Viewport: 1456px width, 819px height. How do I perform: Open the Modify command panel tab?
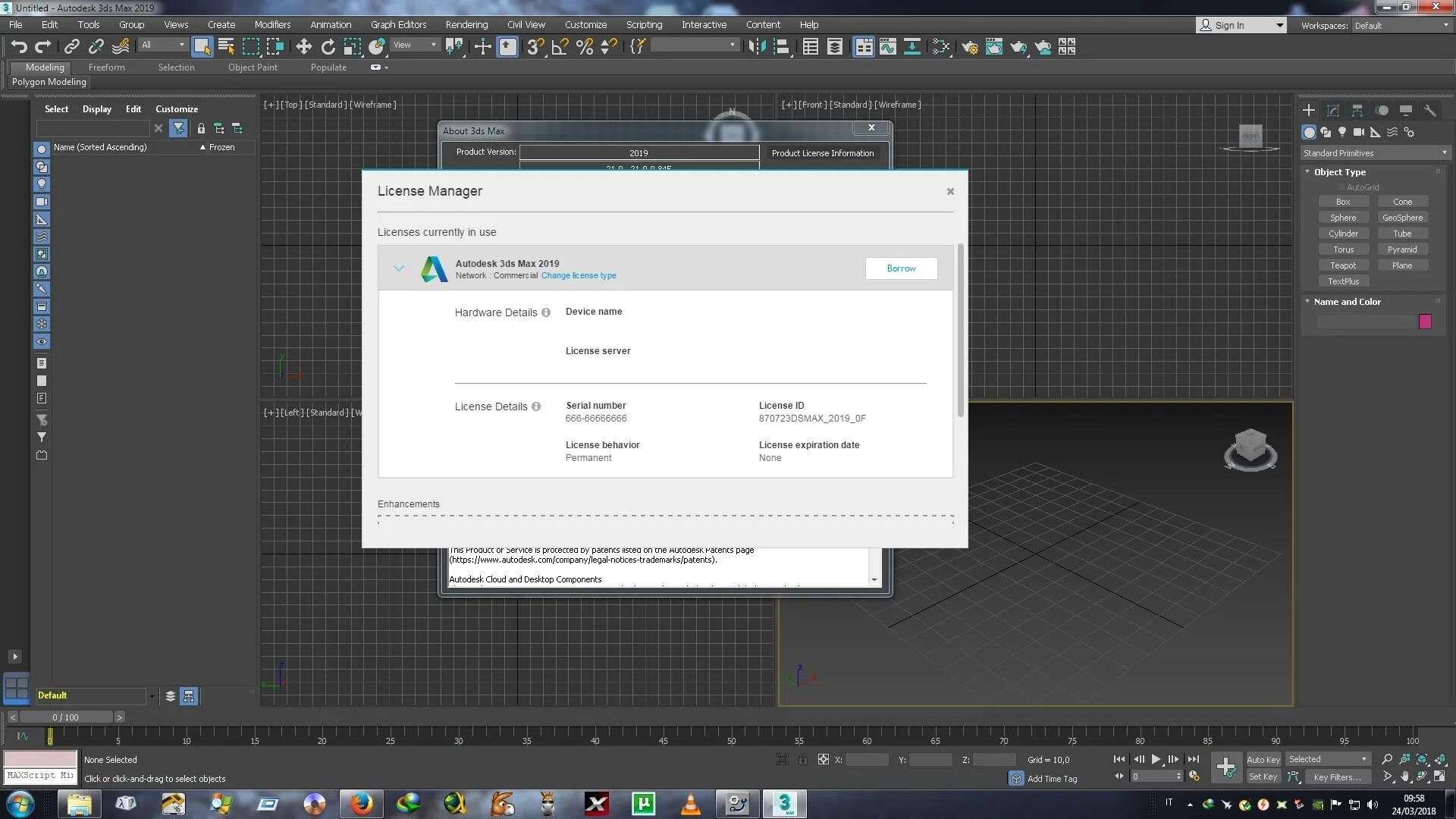click(x=1332, y=111)
